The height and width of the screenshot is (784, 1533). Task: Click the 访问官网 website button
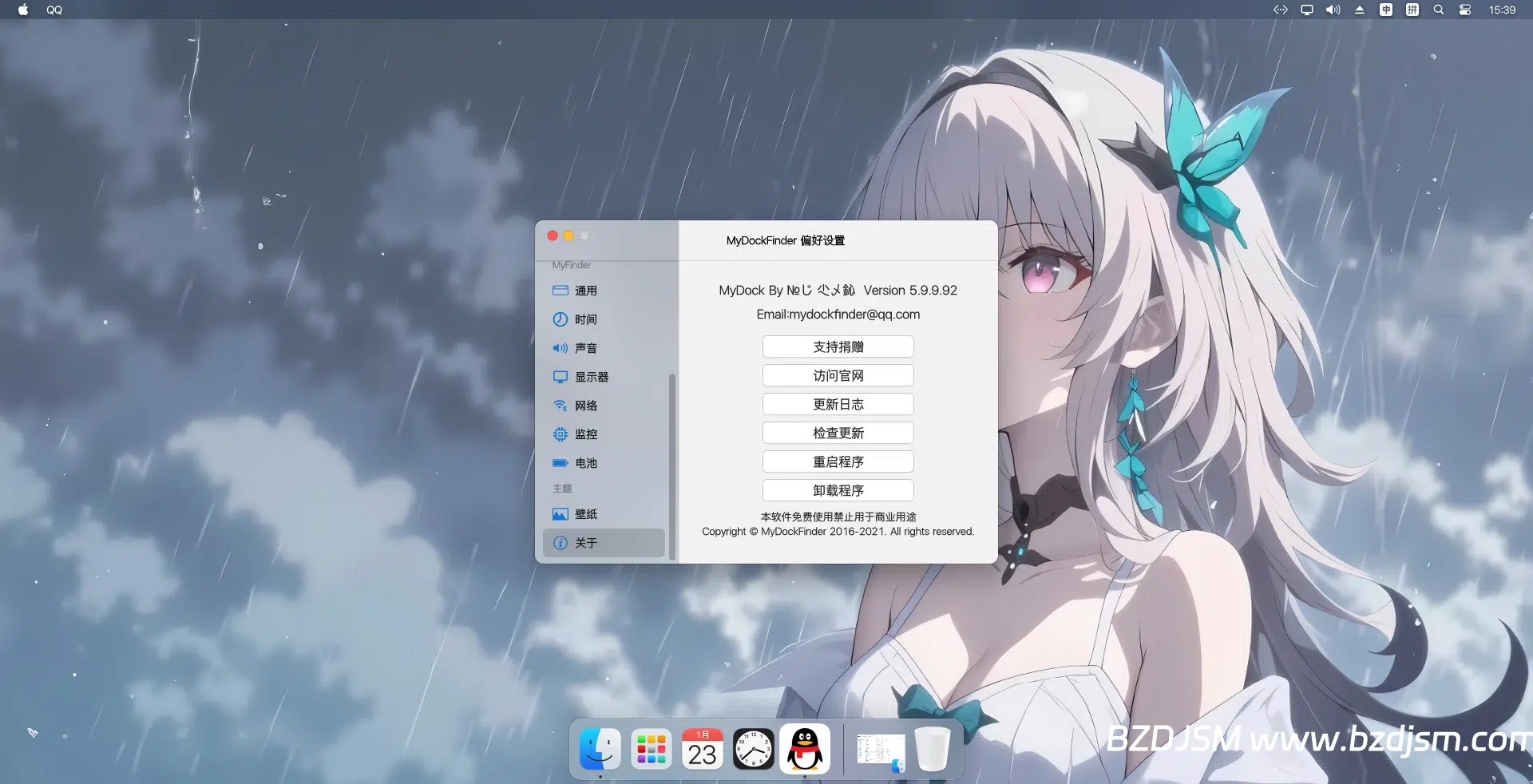click(x=838, y=375)
